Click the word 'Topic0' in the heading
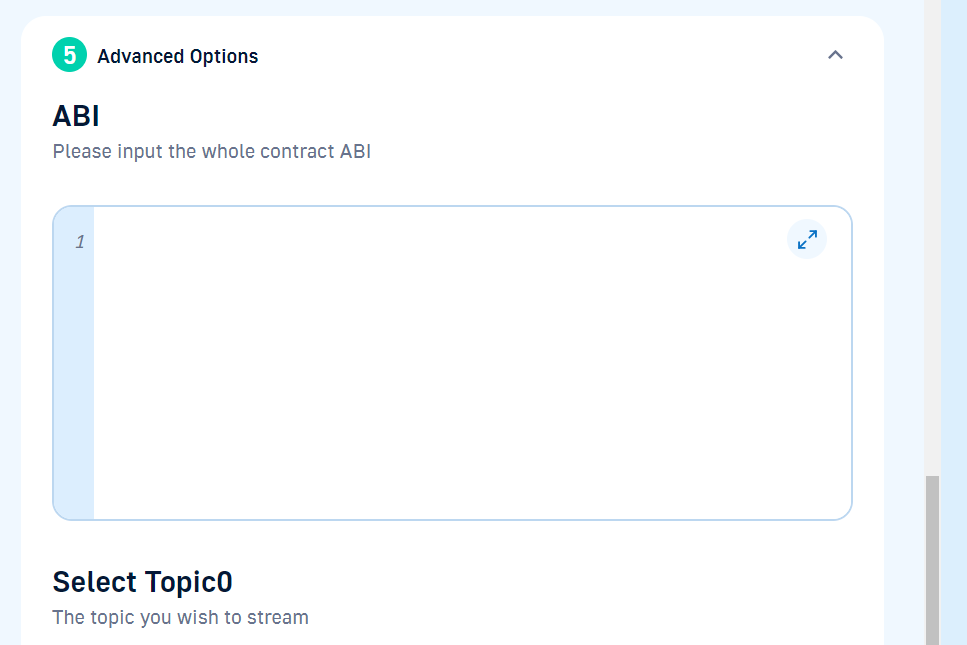This screenshot has height=645, width=967. pos(189,582)
